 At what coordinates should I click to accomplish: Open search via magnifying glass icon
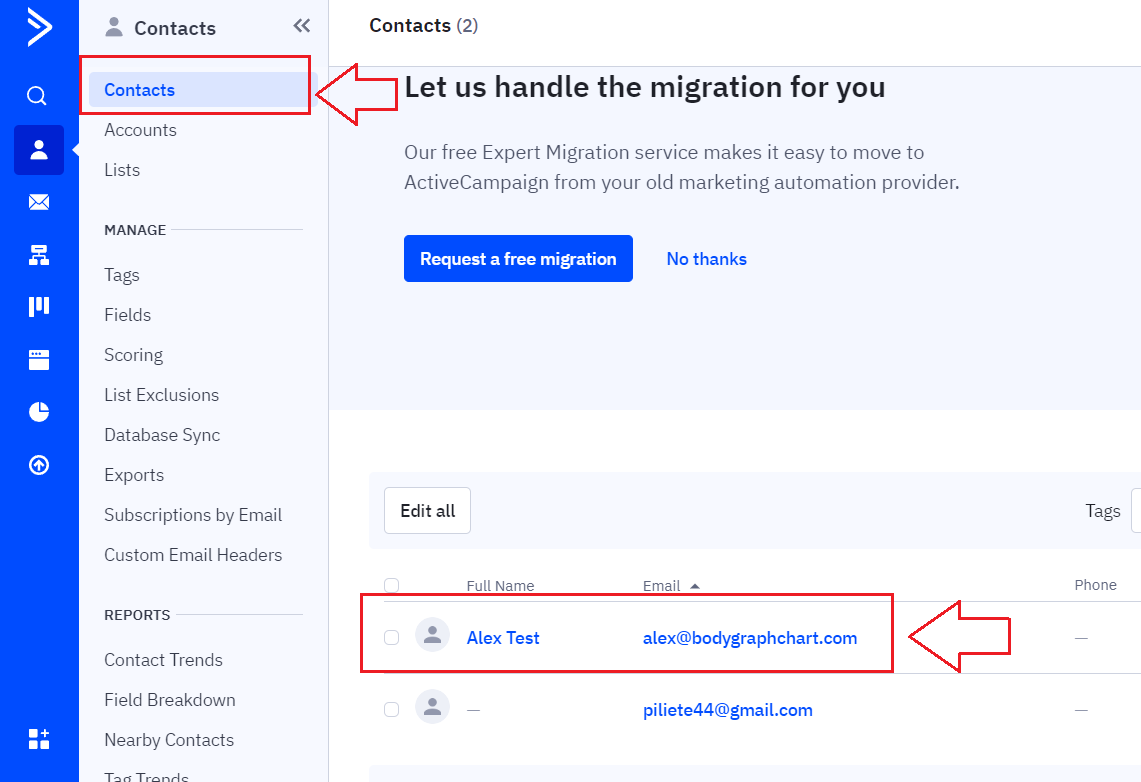point(37,96)
